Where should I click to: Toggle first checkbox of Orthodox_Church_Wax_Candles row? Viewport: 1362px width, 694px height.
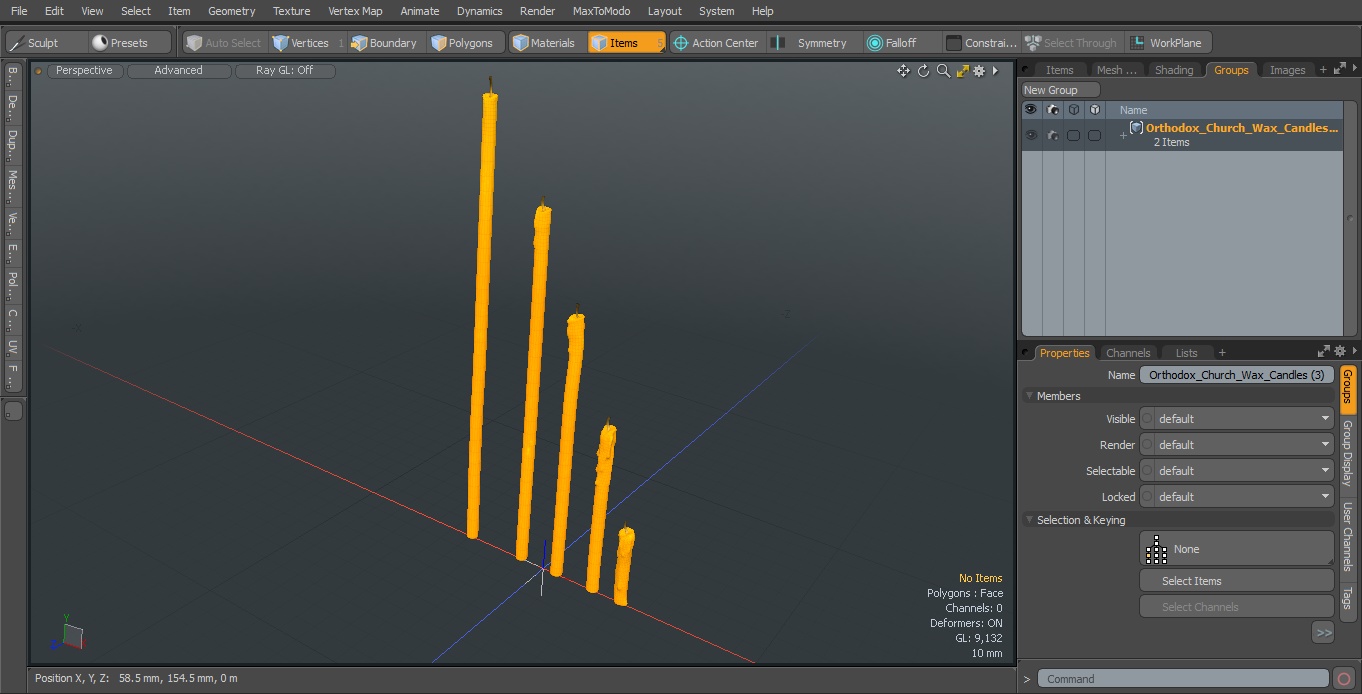[1073, 135]
